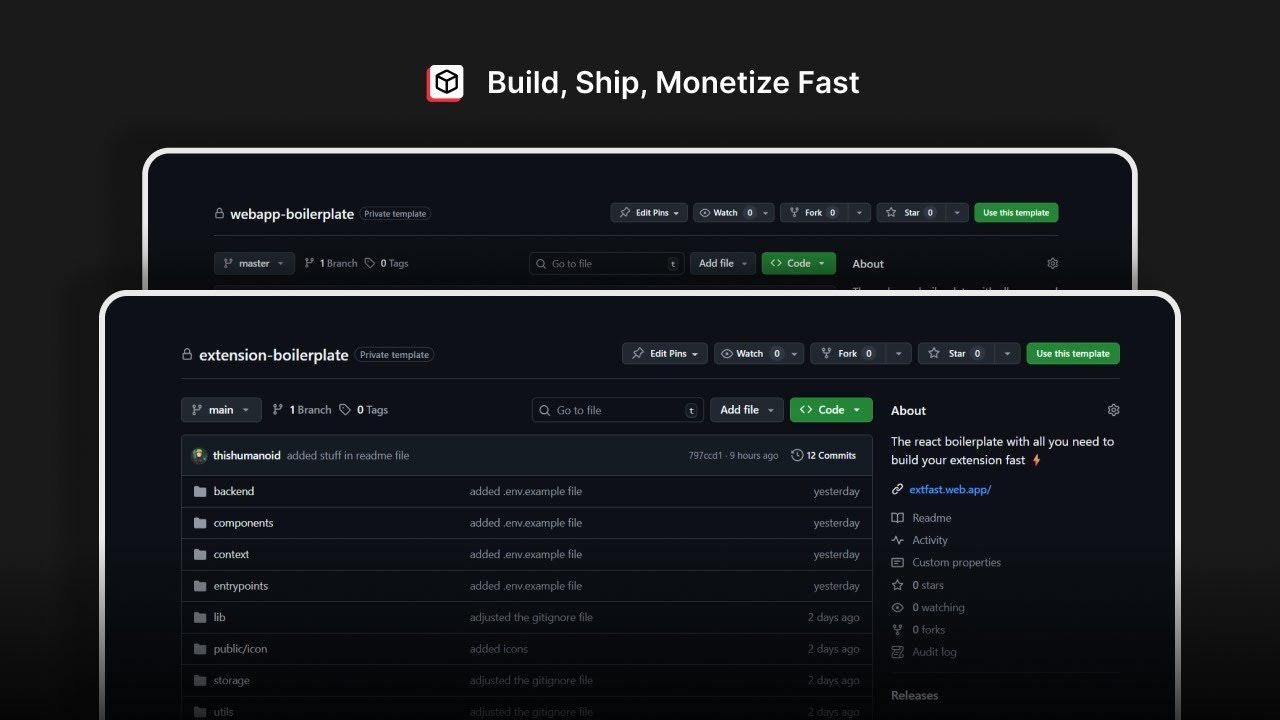The width and height of the screenshot is (1280, 720).
Task: Open the extension-boilerplate Add file dropdown
Action: (747, 410)
